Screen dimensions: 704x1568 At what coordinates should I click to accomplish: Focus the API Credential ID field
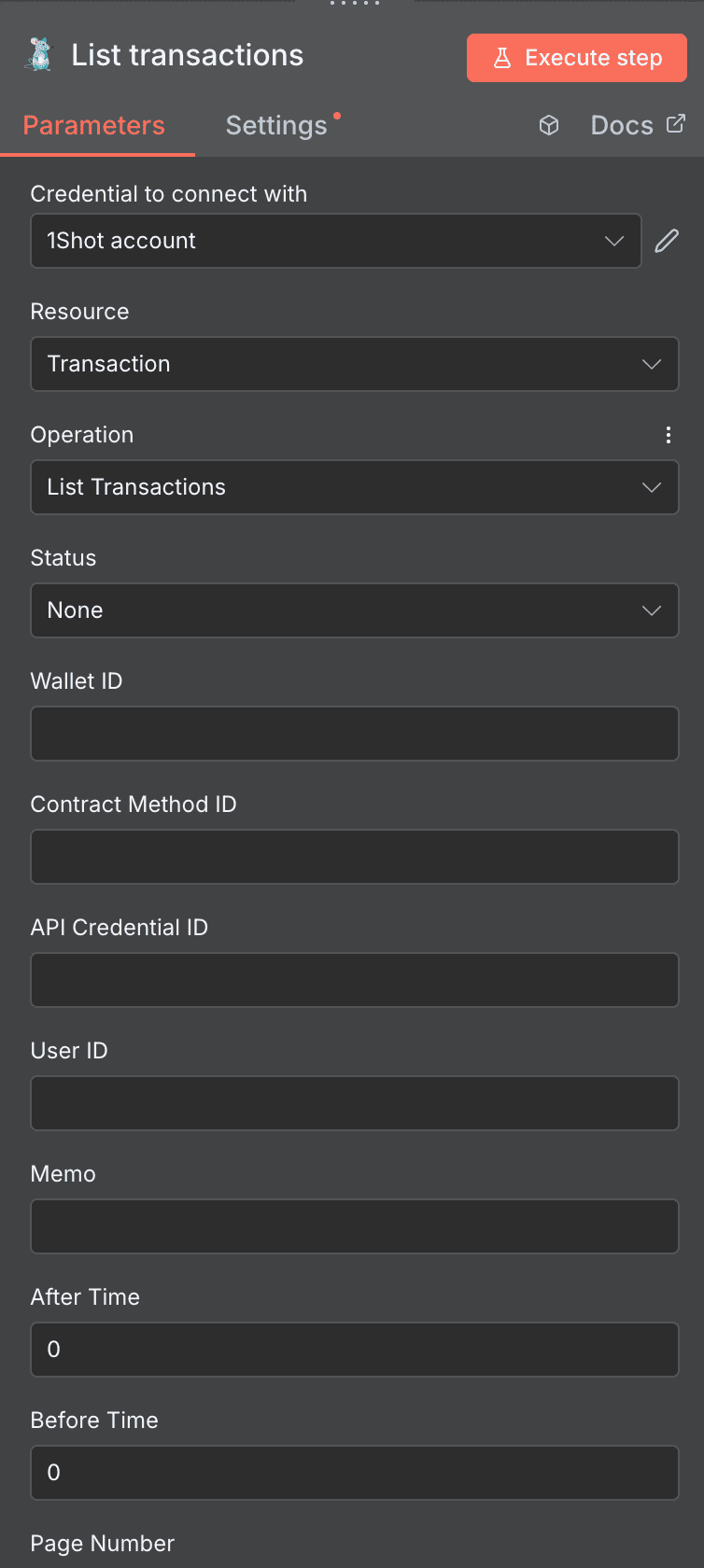[355, 980]
